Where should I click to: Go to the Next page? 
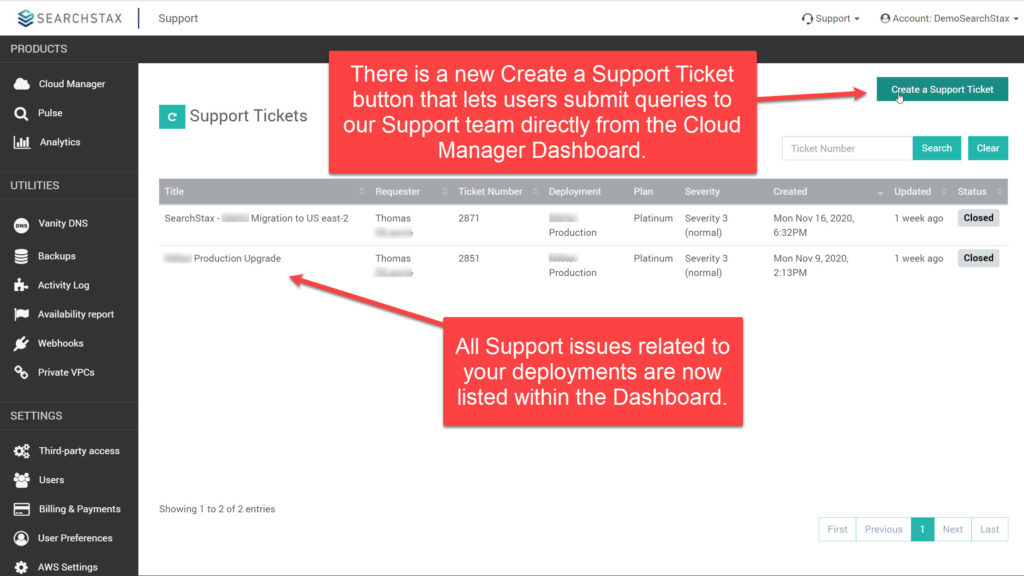click(x=952, y=530)
